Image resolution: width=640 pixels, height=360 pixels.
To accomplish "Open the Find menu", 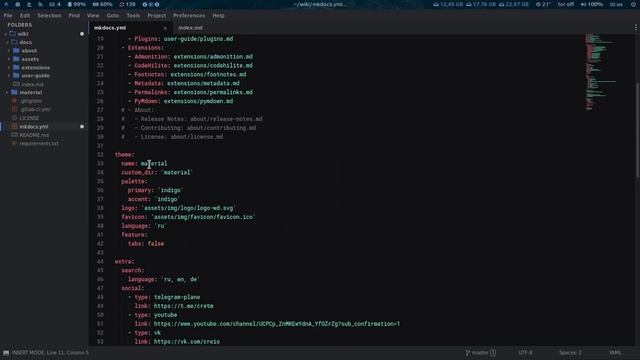I will pos(74,16).
